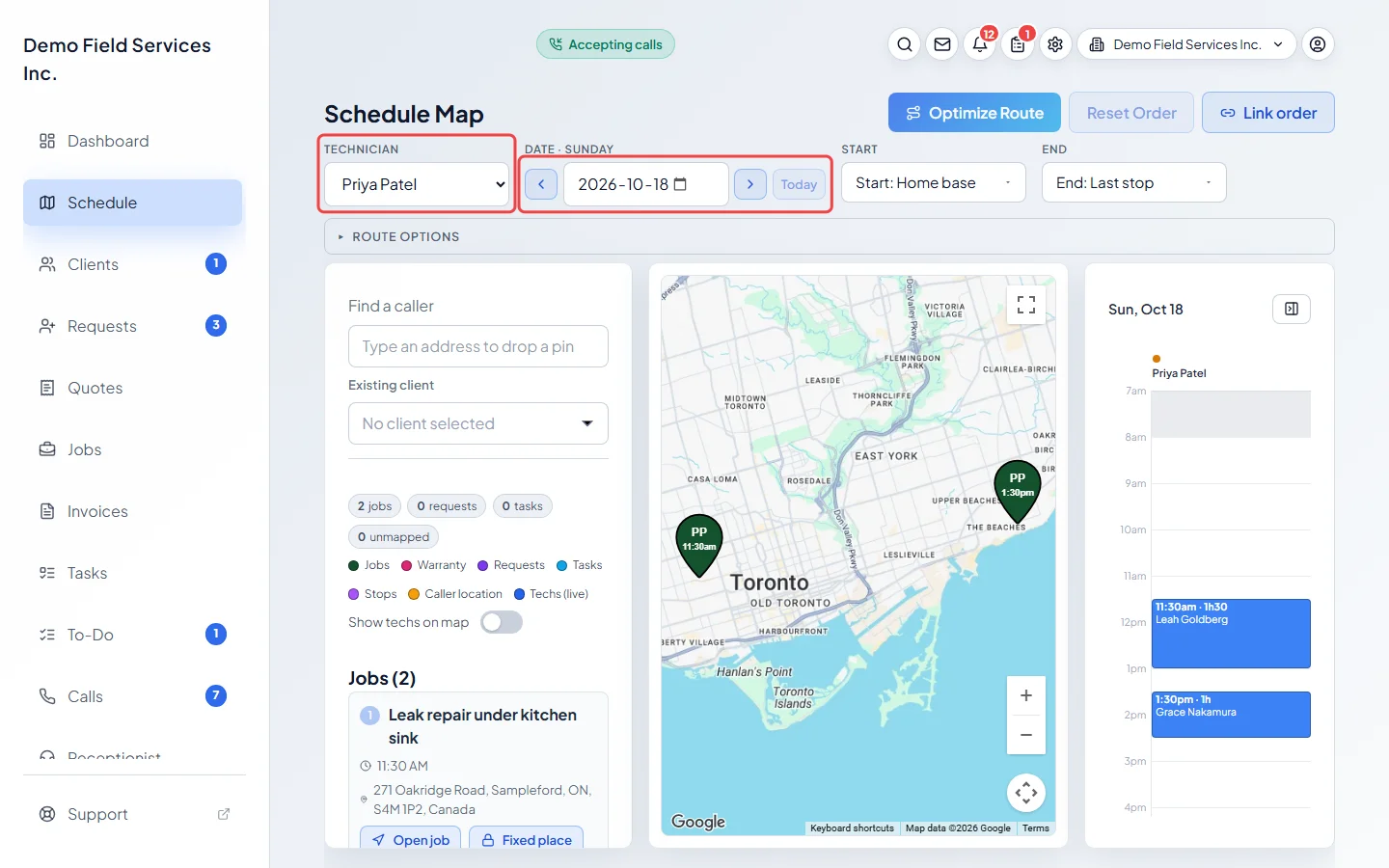Open the user profile icon
Viewport: 1389px width, 868px height.
click(x=1318, y=44)
